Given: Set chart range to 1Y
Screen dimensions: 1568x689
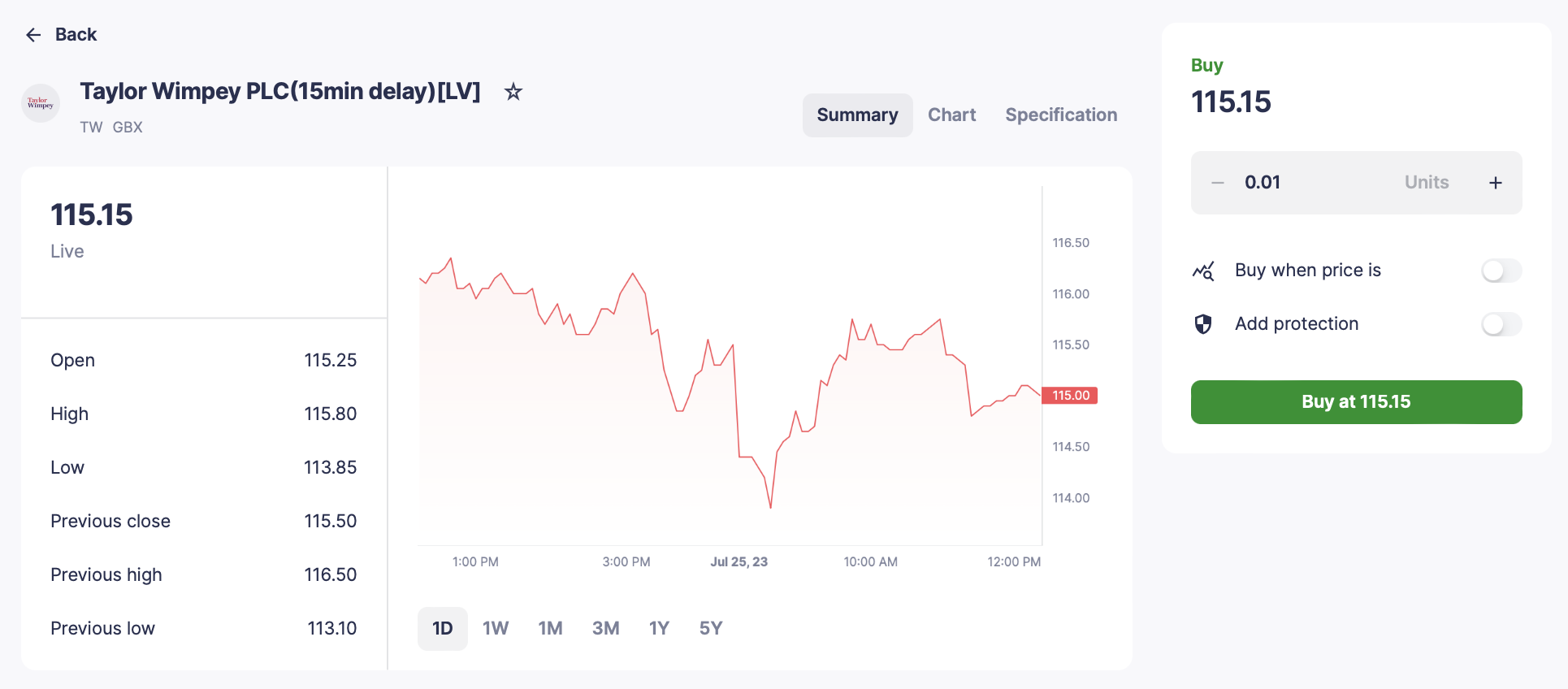Looking at the screenshot, I should coord(659,629).
